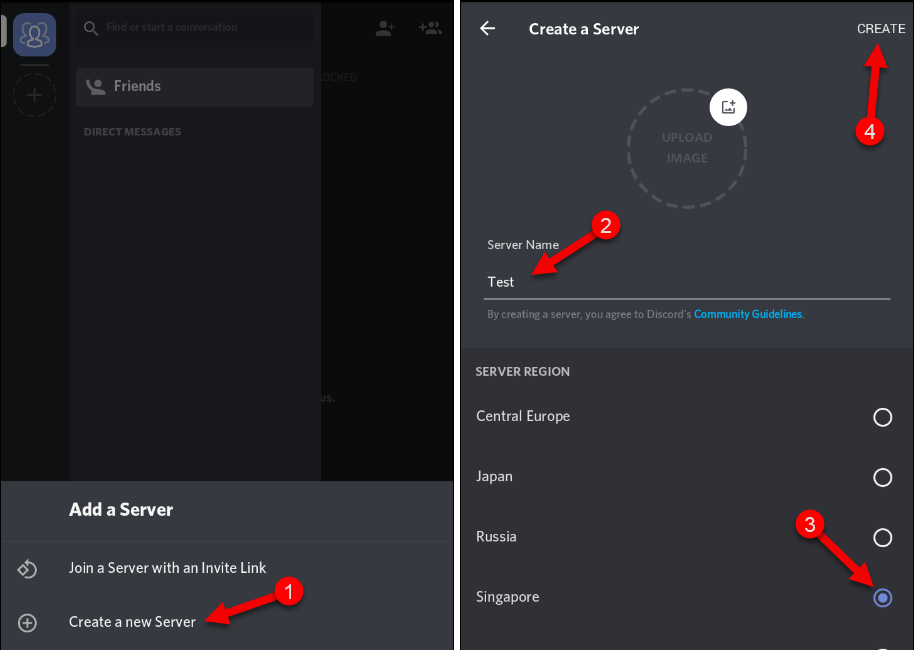
Task: Click the Add a Server heading
Action: pos(121,510)
